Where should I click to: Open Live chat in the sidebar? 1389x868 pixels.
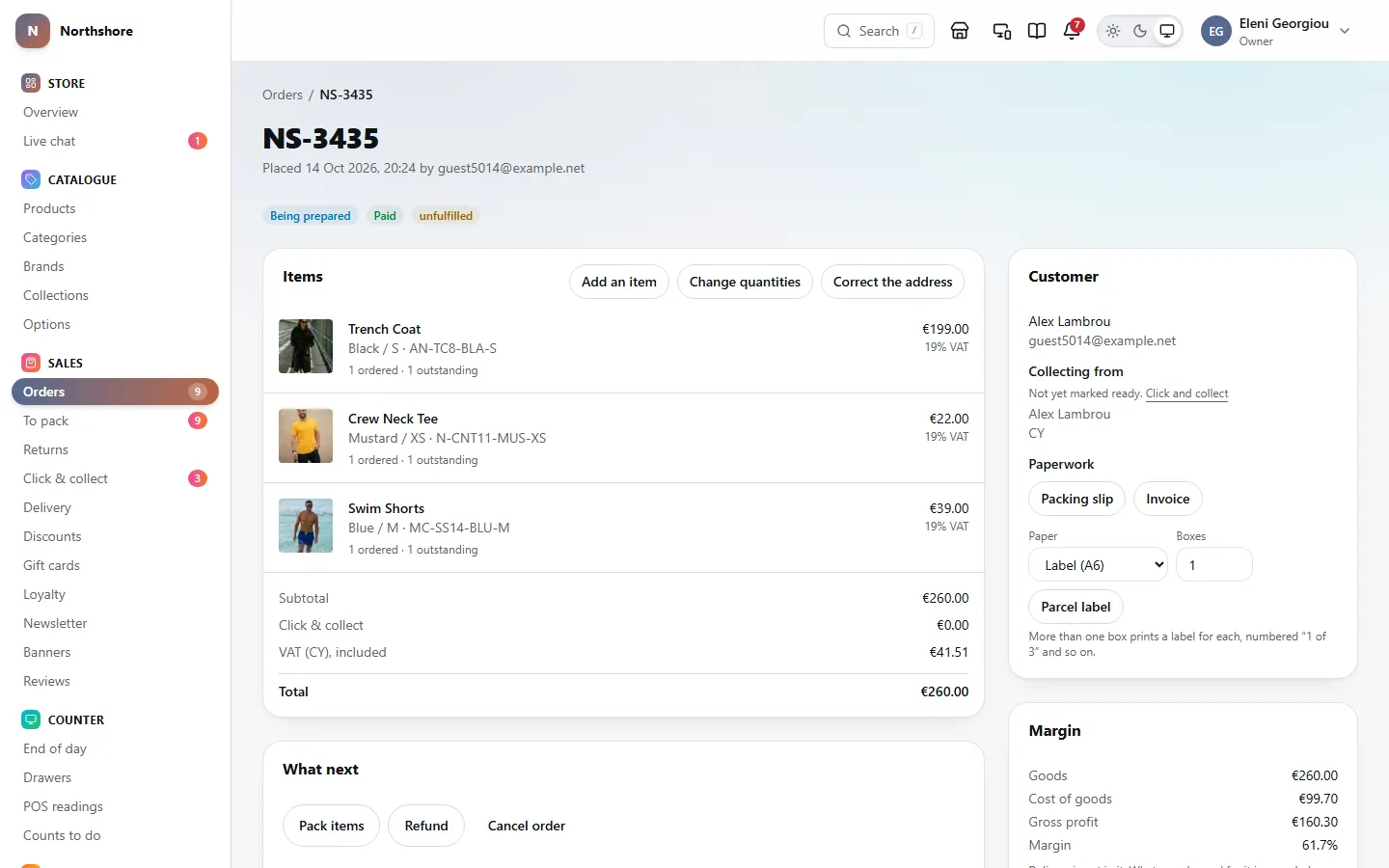click(x=115, y=141)
